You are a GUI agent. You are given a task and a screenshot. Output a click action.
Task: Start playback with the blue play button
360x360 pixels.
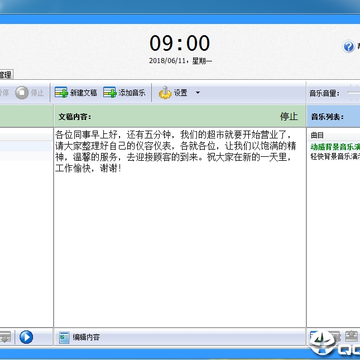click(x=26, y=337)
